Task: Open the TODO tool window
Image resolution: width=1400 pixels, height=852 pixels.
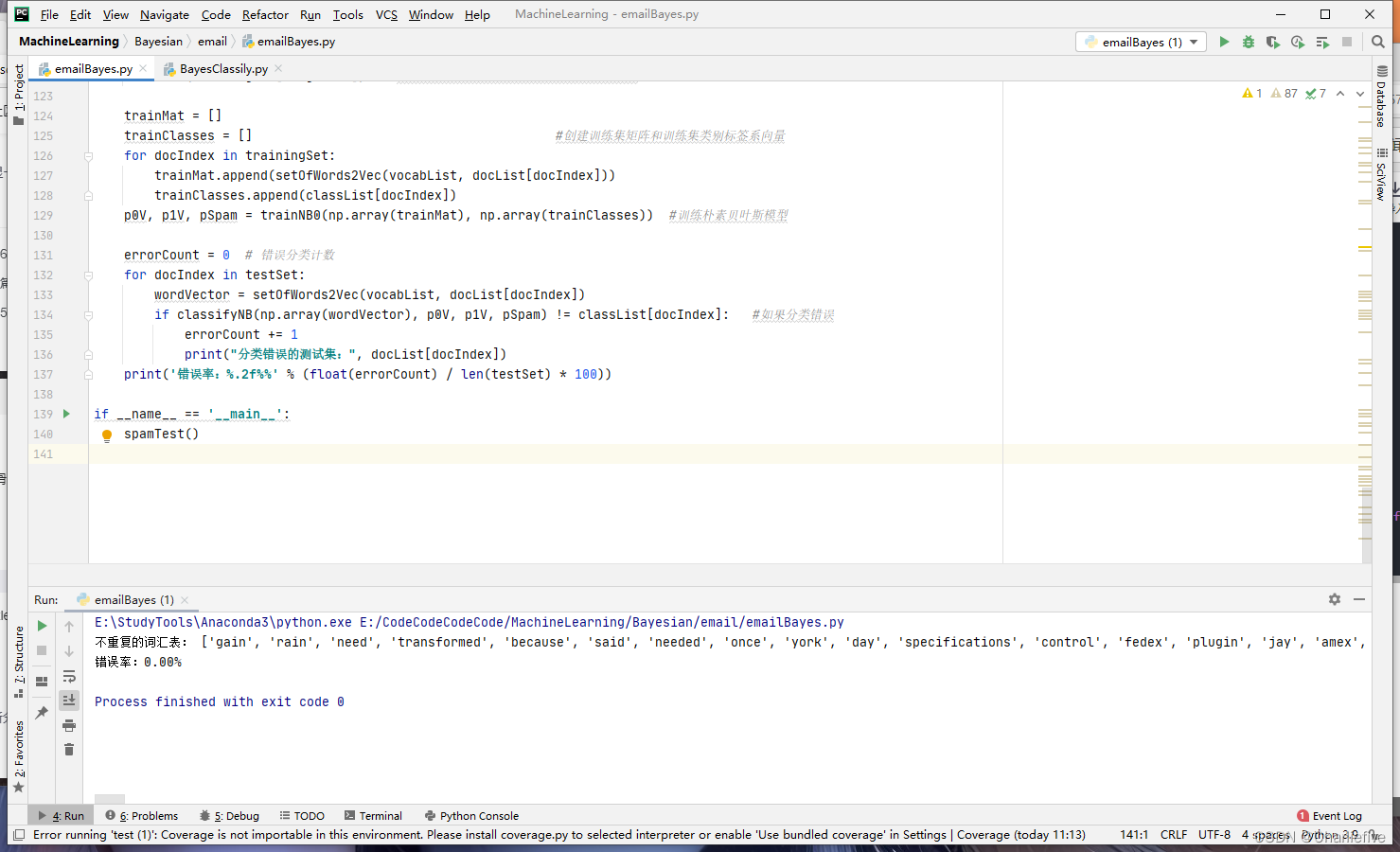Action: pos(302,816)
